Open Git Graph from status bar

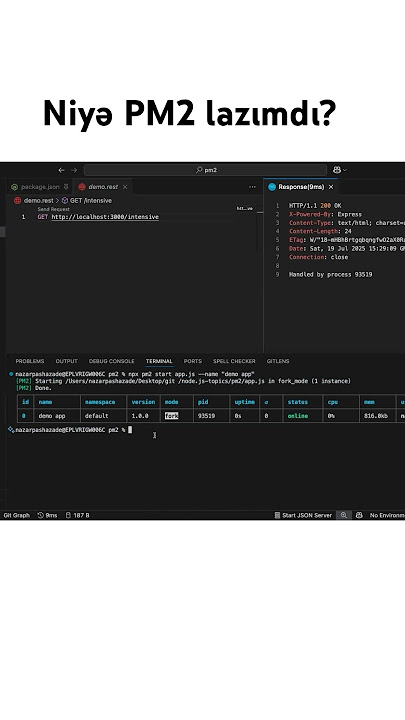coord(17,516)
